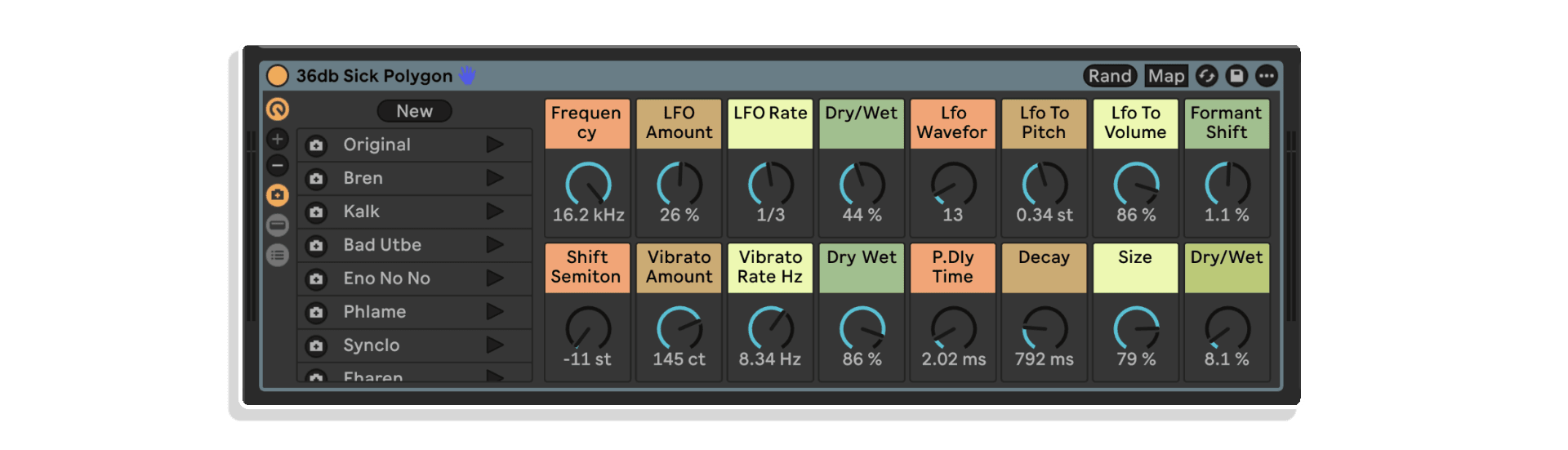Viewport: 1568px width, 450px height.
Task: Click the Formant Shift macro label
Action: pyautogui.click(x=1227, y=124)
